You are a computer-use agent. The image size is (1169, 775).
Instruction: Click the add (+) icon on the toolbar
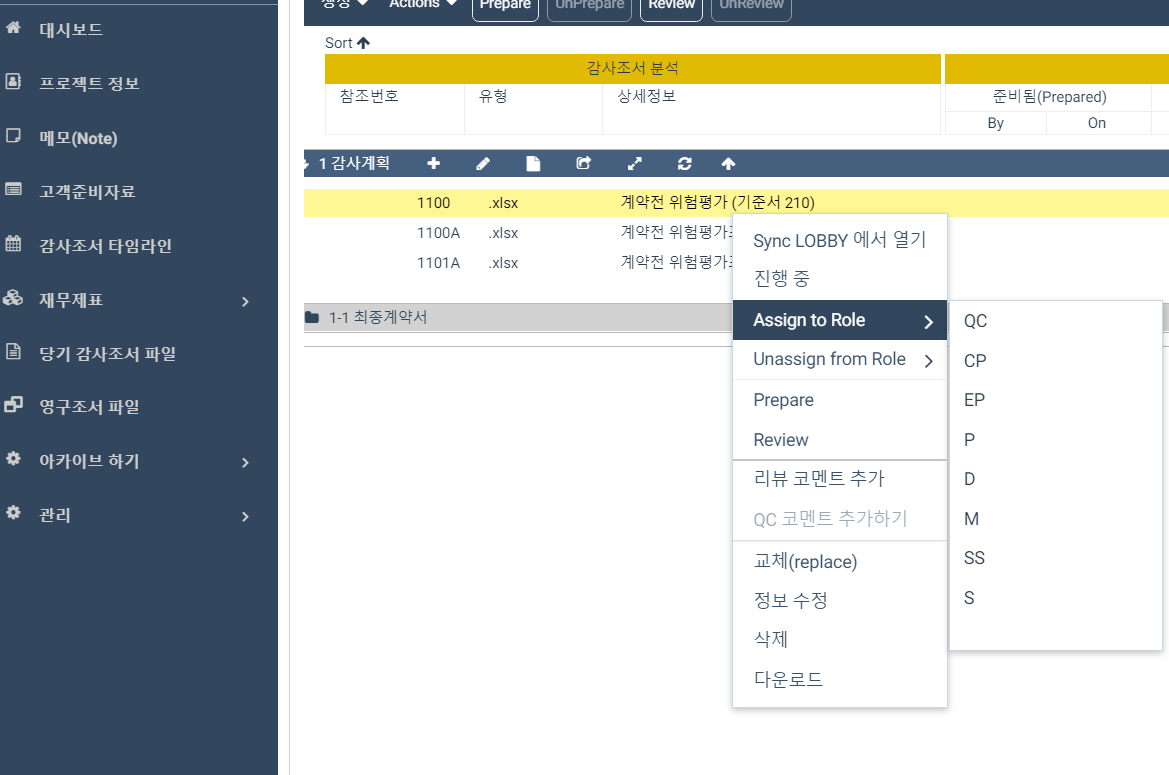tap(433, 162)
